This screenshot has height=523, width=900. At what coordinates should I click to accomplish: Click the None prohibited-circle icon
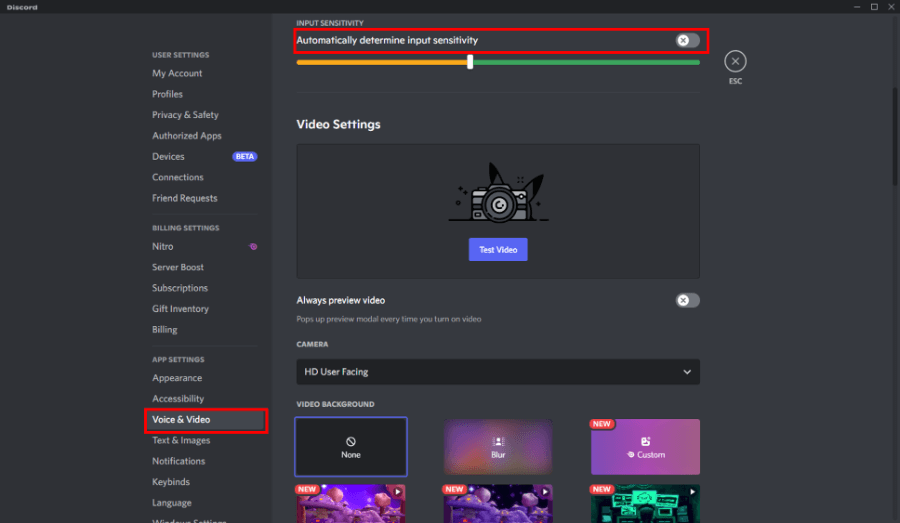click(x=351, y=441)
